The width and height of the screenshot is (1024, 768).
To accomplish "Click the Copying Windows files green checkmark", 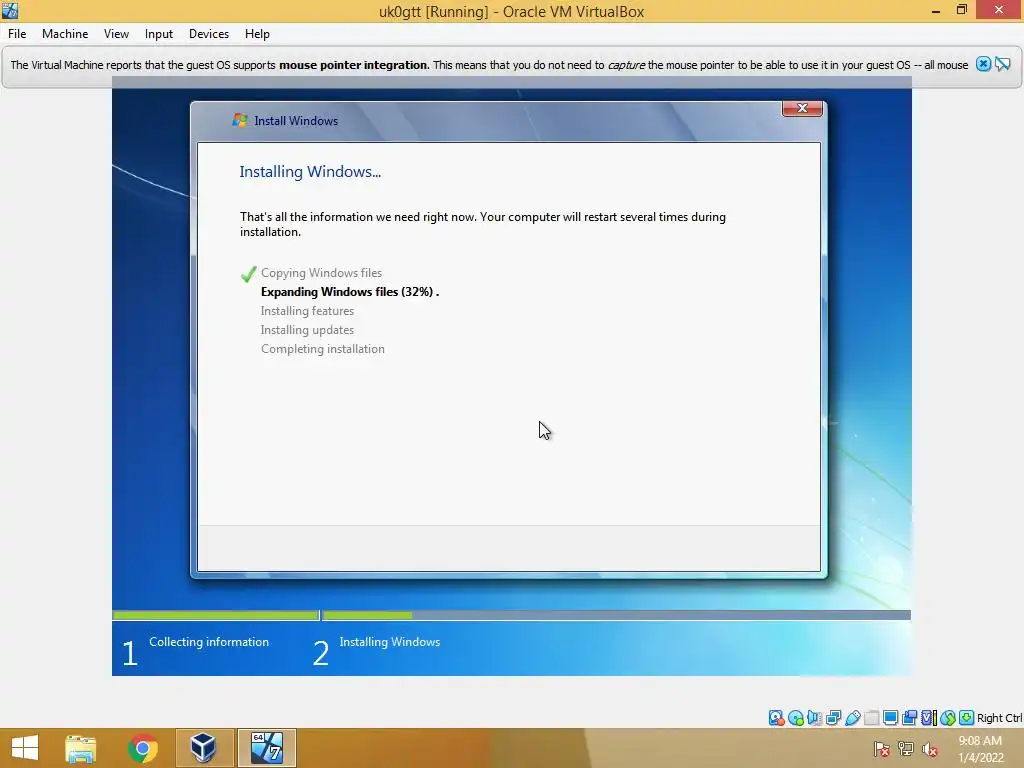I will [x=248, y=274].
